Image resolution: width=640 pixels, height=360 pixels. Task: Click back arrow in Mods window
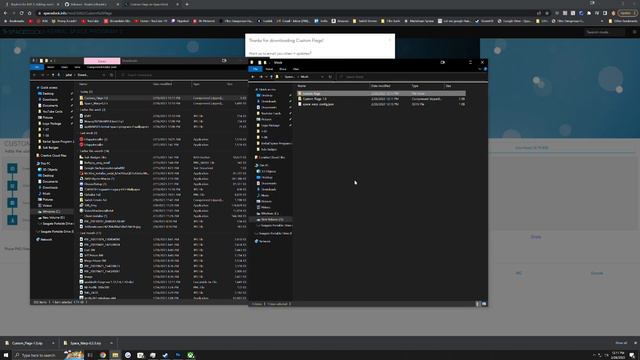pos(253,77)
